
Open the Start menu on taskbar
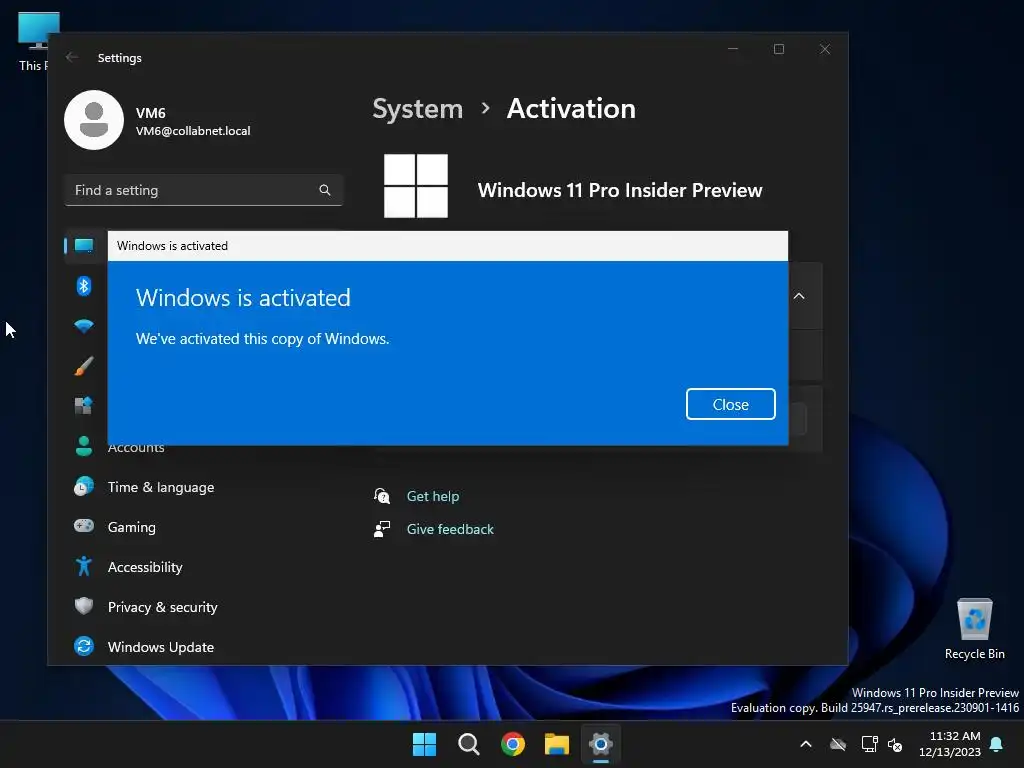tap(424, 744)
